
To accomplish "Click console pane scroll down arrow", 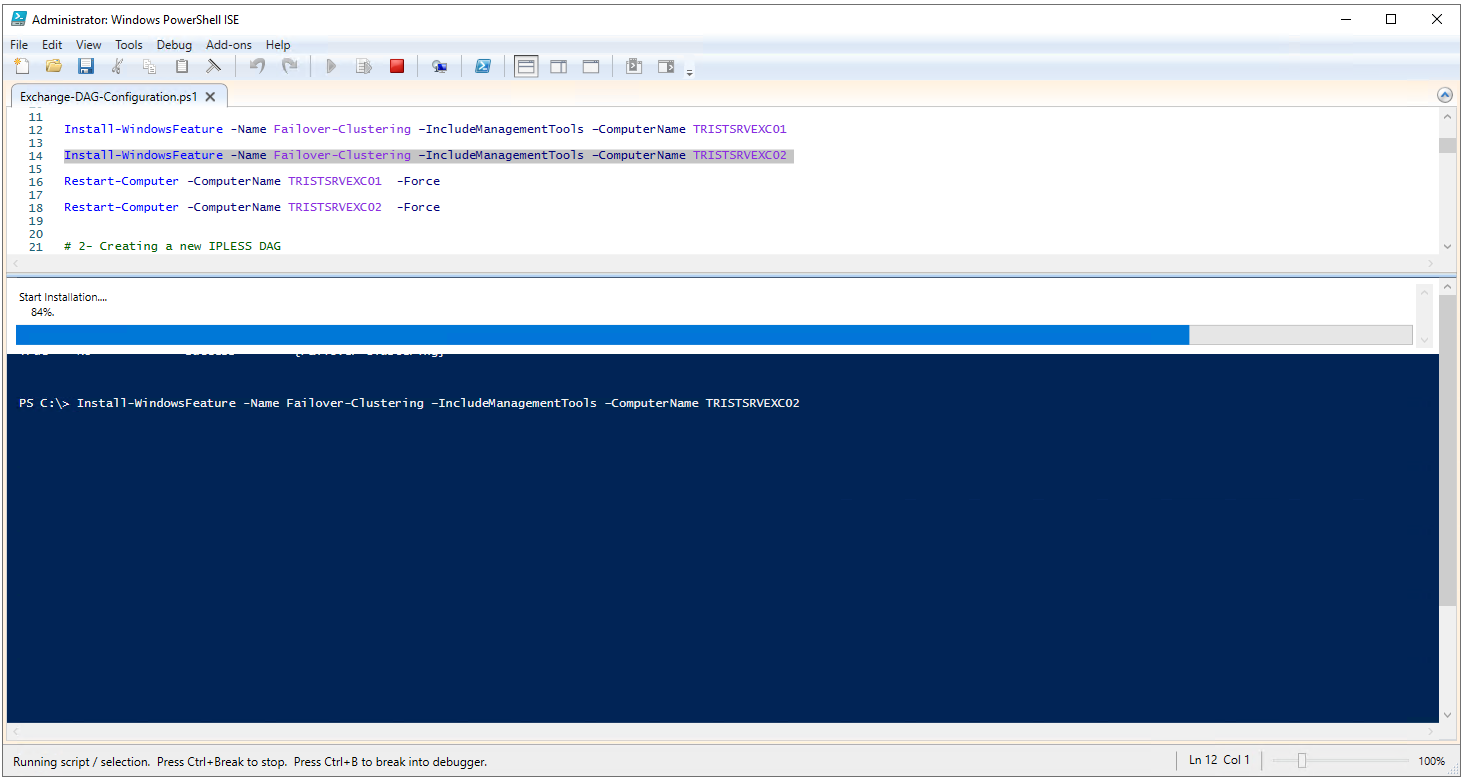I will tap(1447, 714).
